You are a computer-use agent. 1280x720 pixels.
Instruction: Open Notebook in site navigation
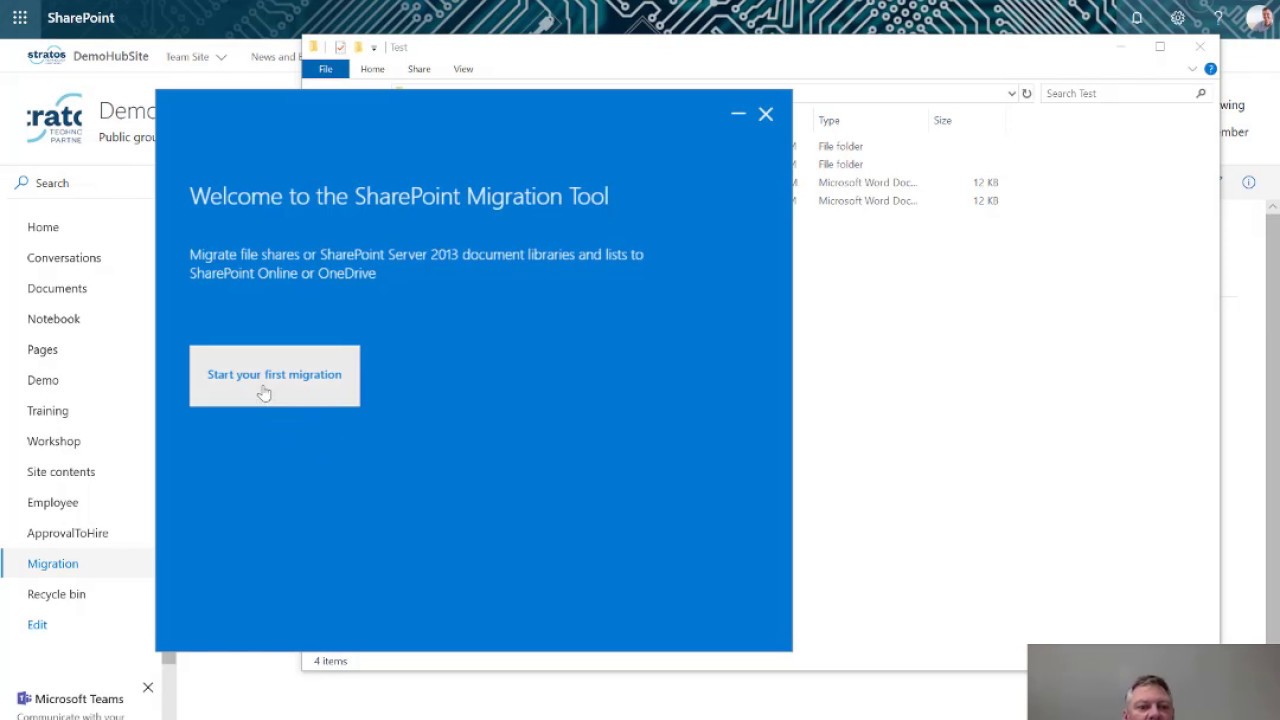(54, 319)
